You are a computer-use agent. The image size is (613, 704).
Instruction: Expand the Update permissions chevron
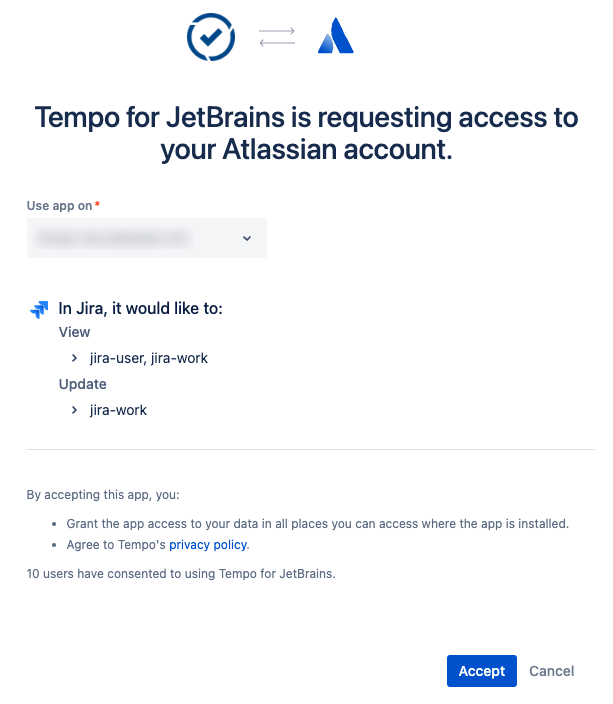coord(75,410)
